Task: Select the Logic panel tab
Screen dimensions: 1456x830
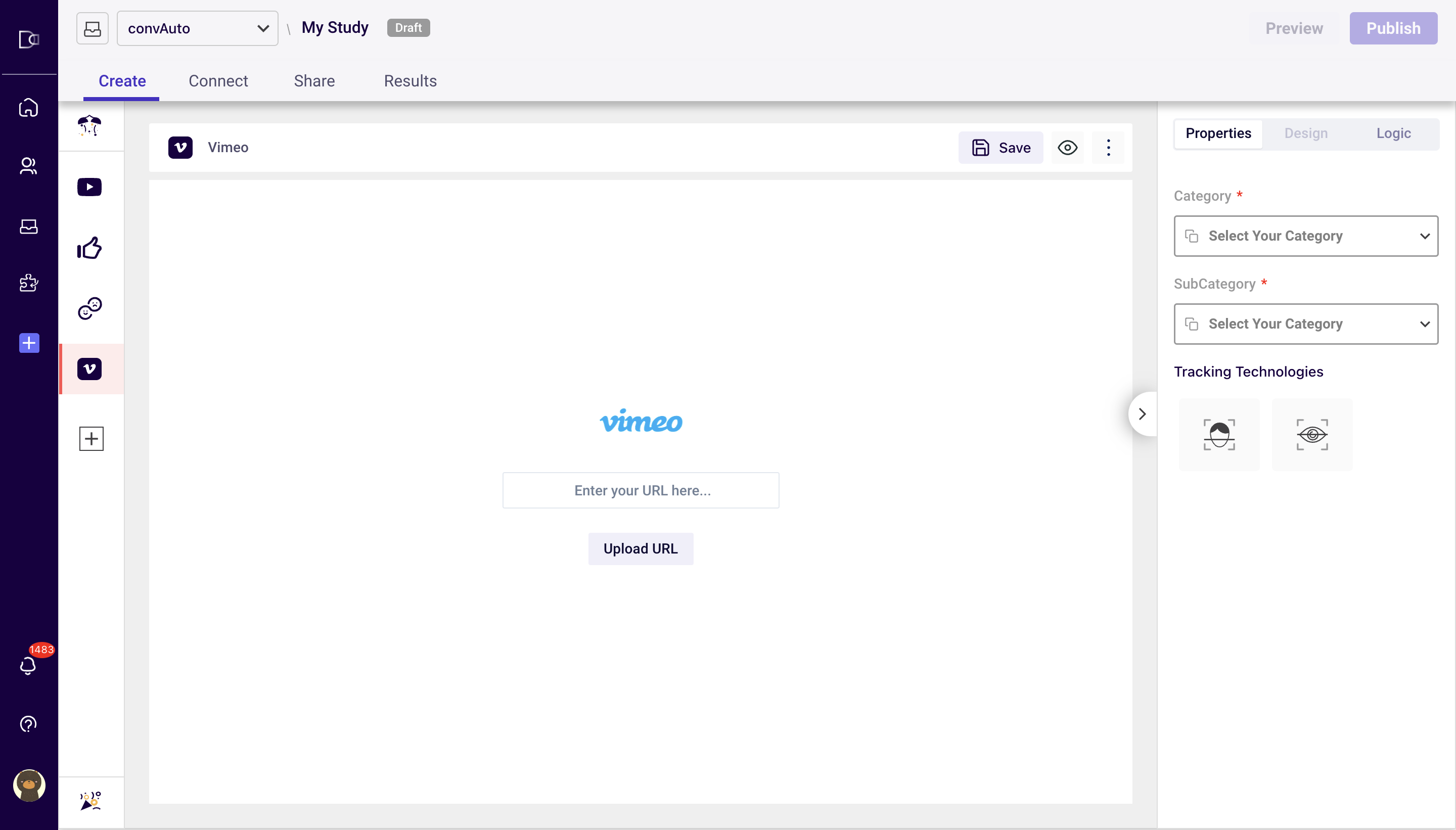Action: click(1393, 133)
